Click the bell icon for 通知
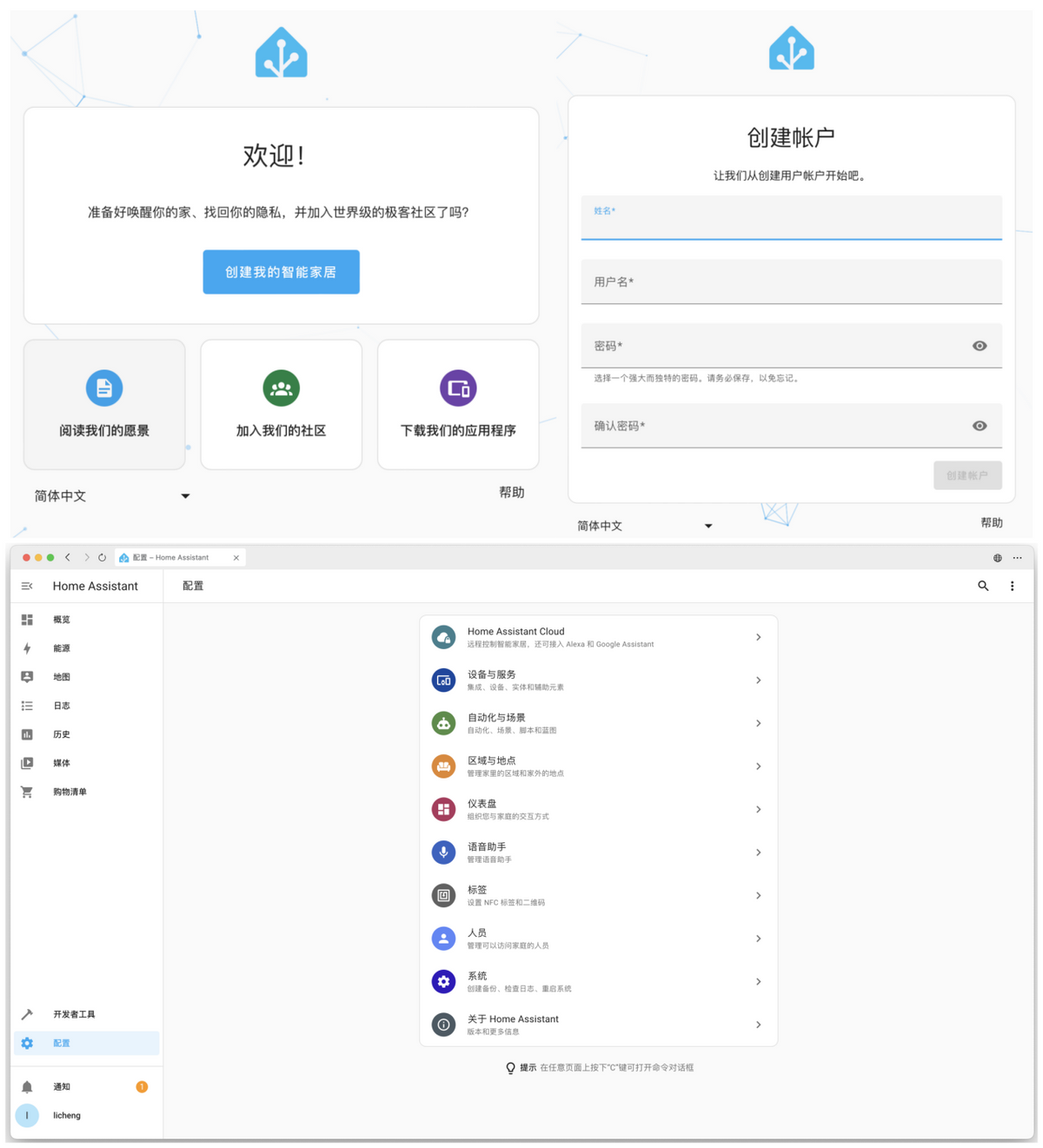The image size is (1043, 1148). point(27,1087)
